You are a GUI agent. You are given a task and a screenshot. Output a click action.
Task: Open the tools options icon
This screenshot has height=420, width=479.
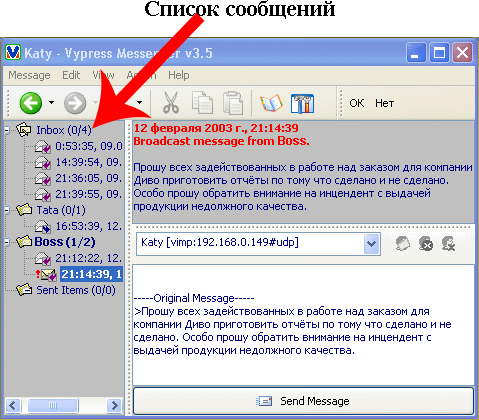[x=302, y=103]
